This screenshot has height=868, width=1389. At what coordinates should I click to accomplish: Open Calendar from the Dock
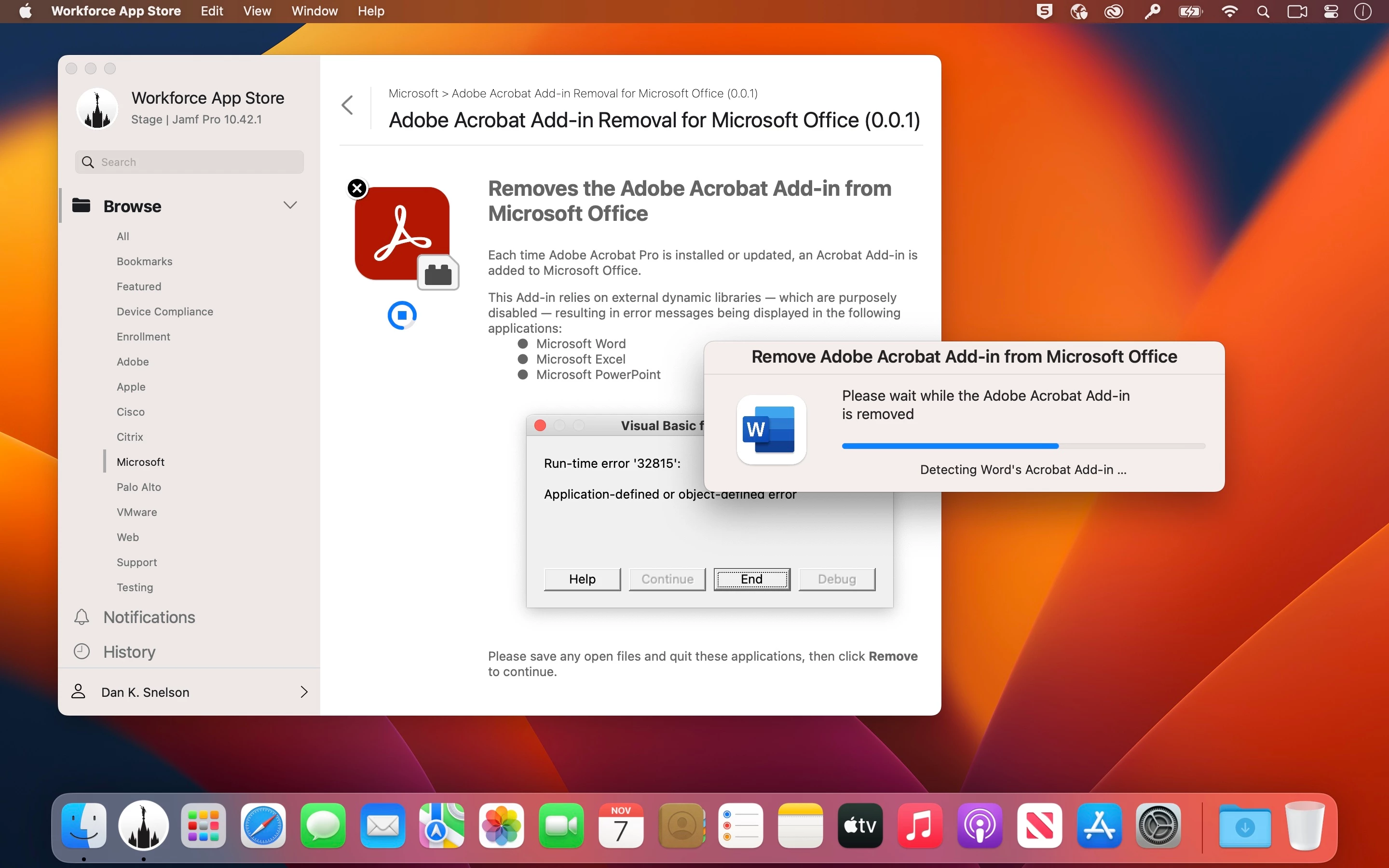pos(621,826)
